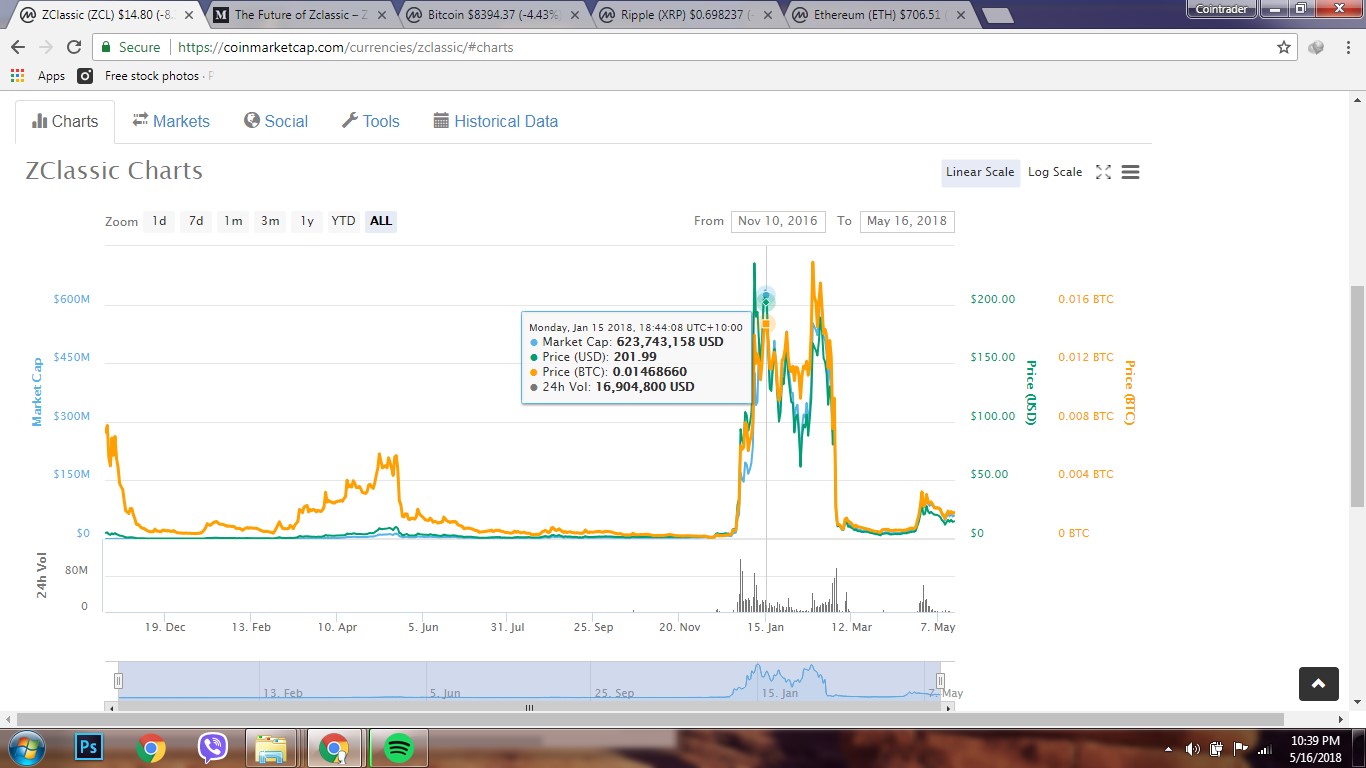Switch to Linear Scale

pyautogui.click(x=980, y=172)
